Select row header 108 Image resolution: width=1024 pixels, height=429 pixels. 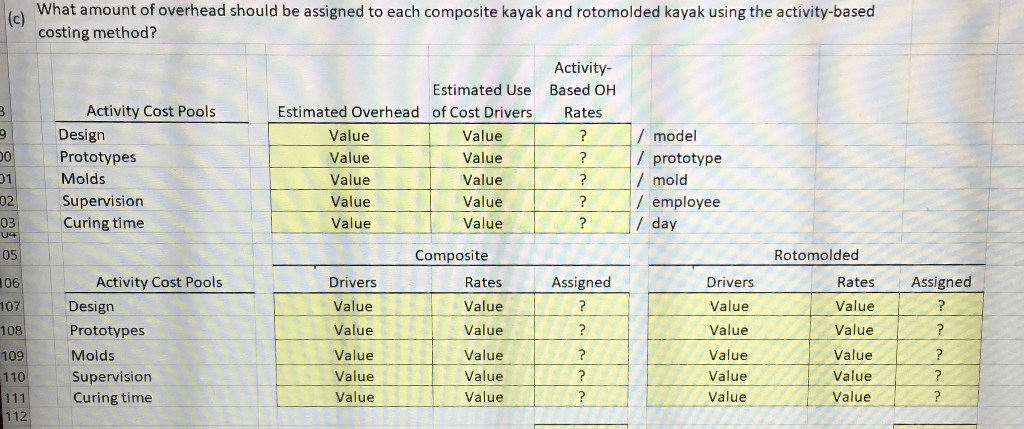(11, 330)
